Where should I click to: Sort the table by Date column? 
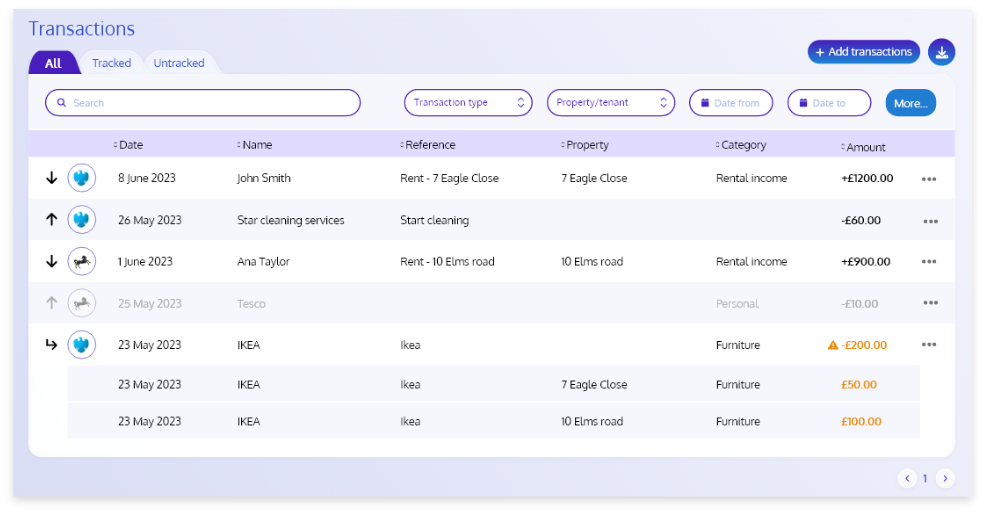point(130,145)
